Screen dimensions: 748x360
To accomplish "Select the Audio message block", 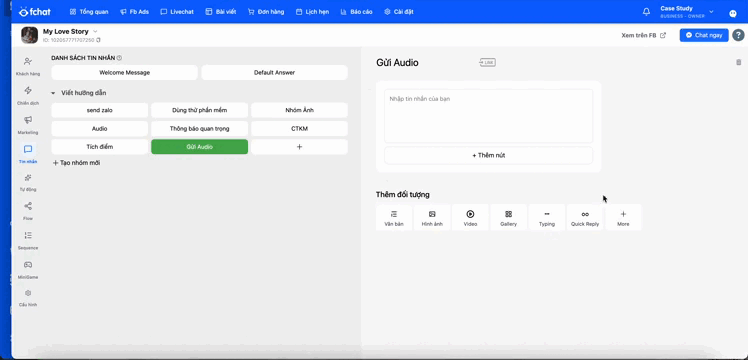I will coord(100,129).
